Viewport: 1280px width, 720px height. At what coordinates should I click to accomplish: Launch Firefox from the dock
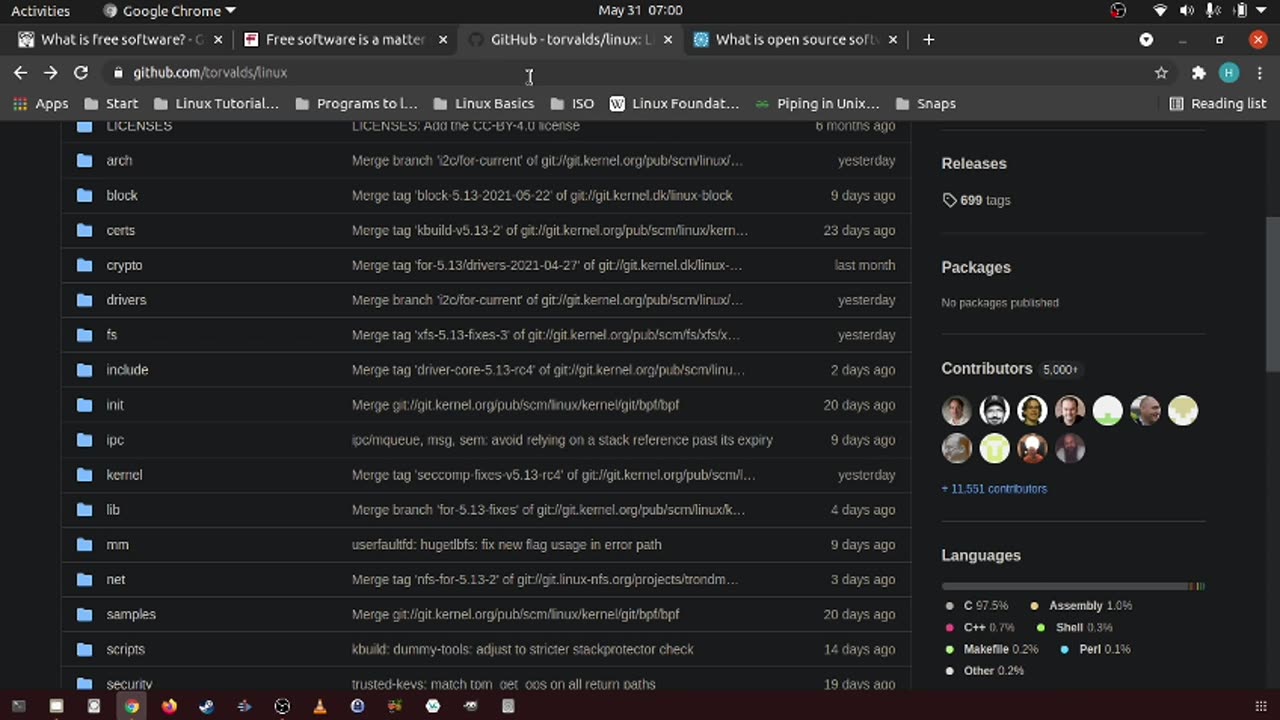coord(169,706)
